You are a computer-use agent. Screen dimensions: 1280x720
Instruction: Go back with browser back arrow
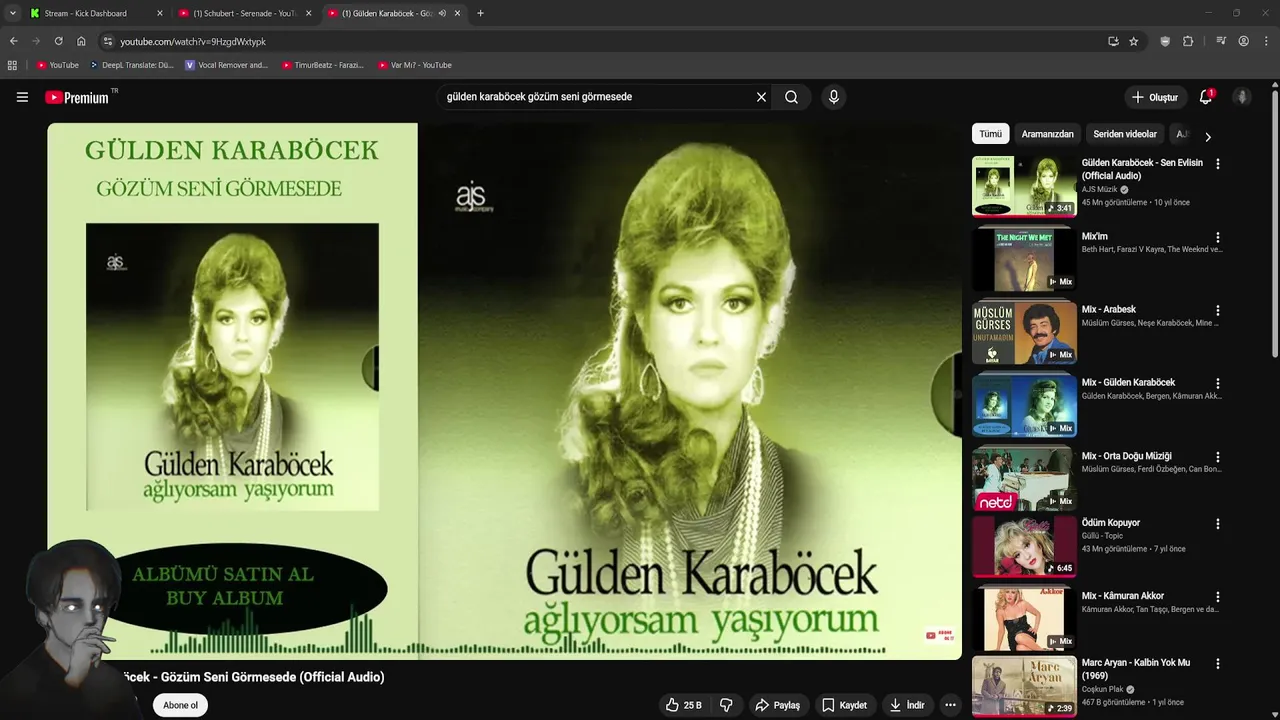(x=13, y=41)
